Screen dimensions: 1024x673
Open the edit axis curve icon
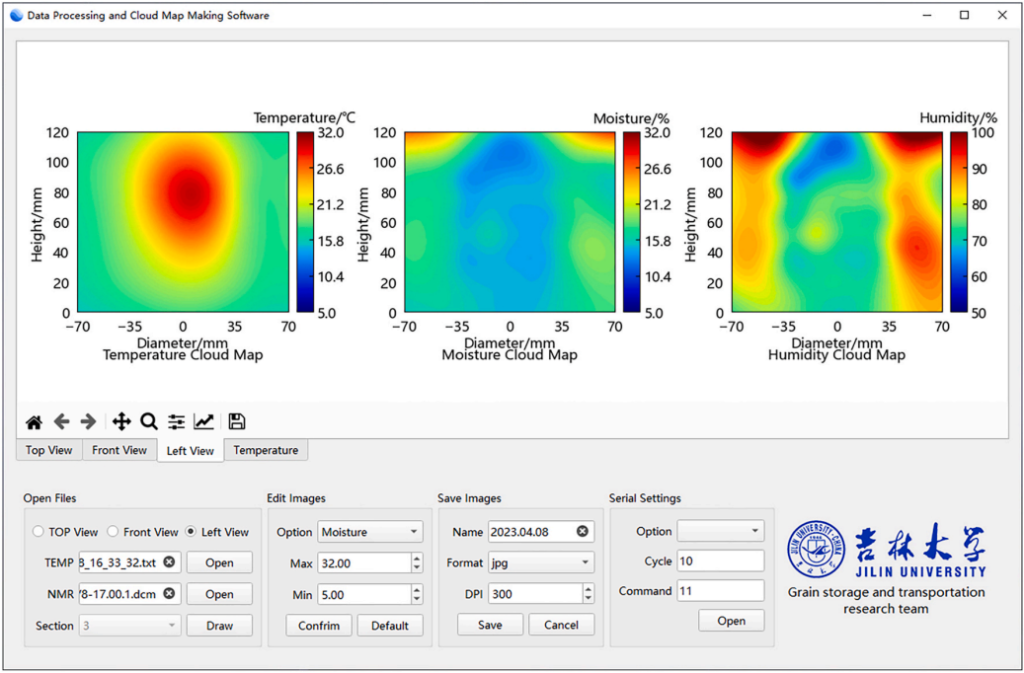point(204,422)
